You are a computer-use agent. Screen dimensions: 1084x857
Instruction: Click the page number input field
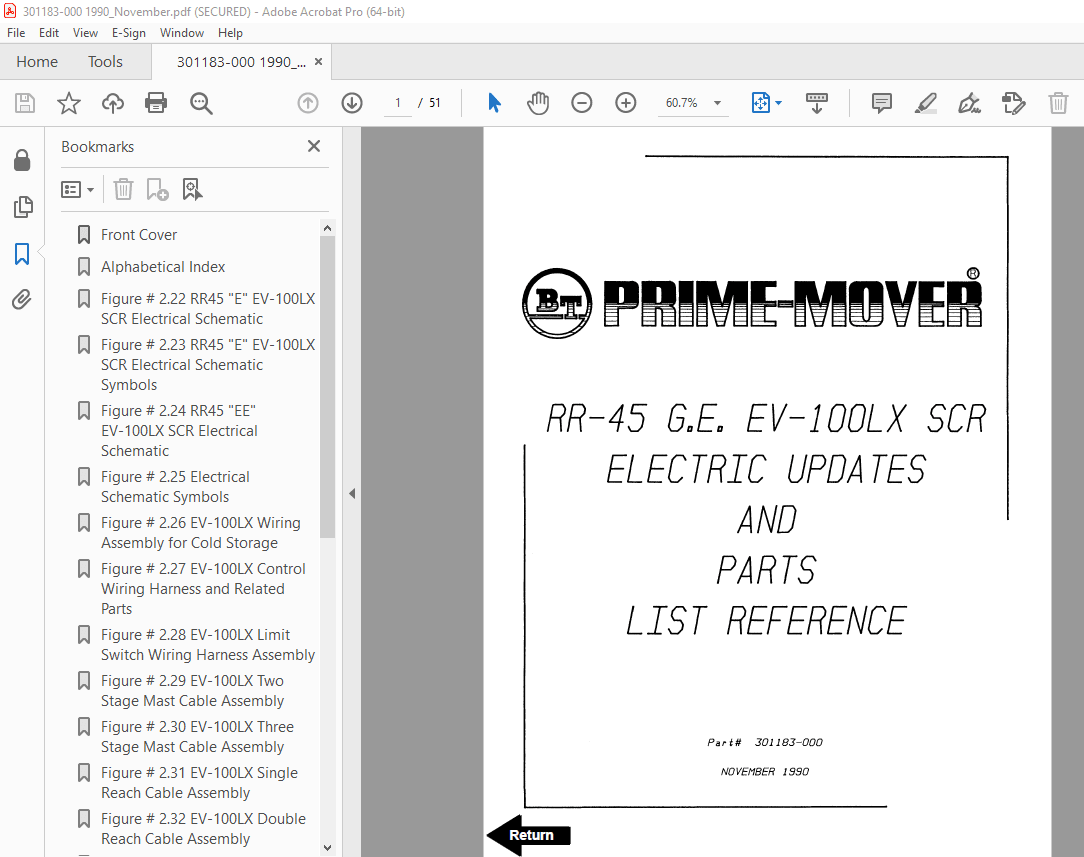[396, 102]
